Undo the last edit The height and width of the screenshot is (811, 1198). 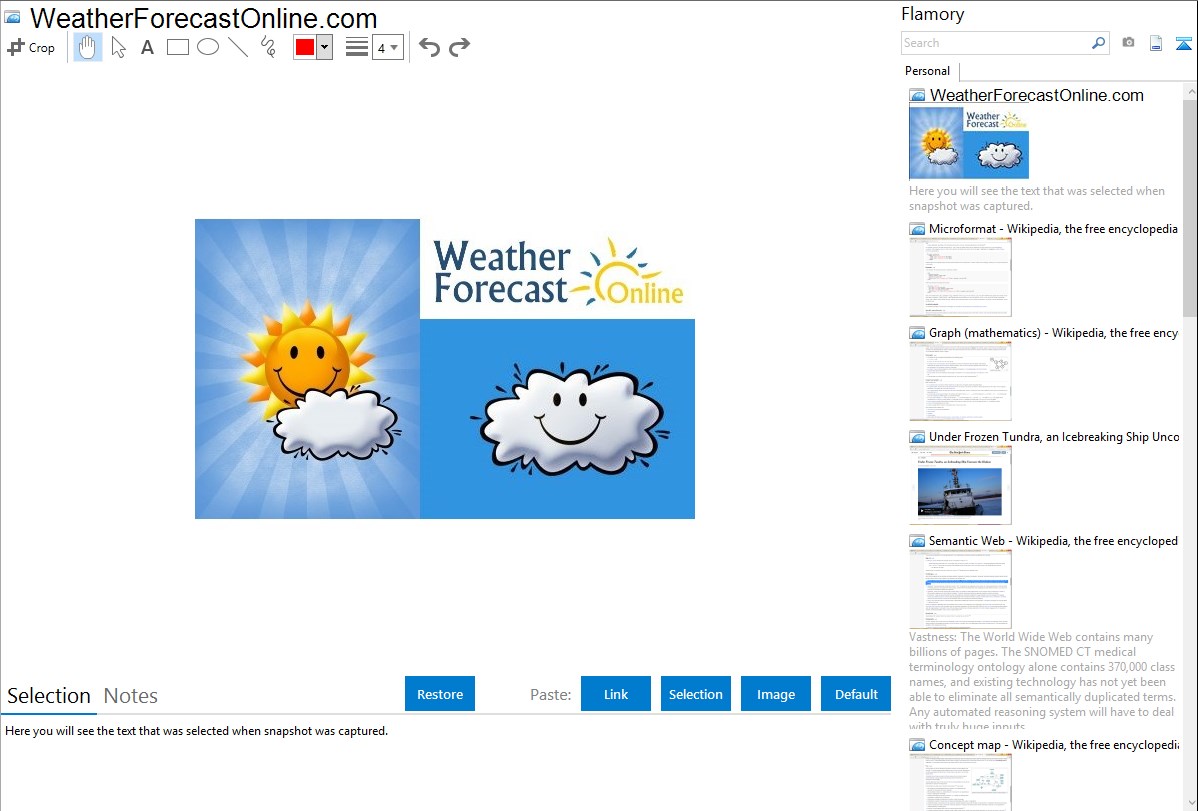pos(429,47)
